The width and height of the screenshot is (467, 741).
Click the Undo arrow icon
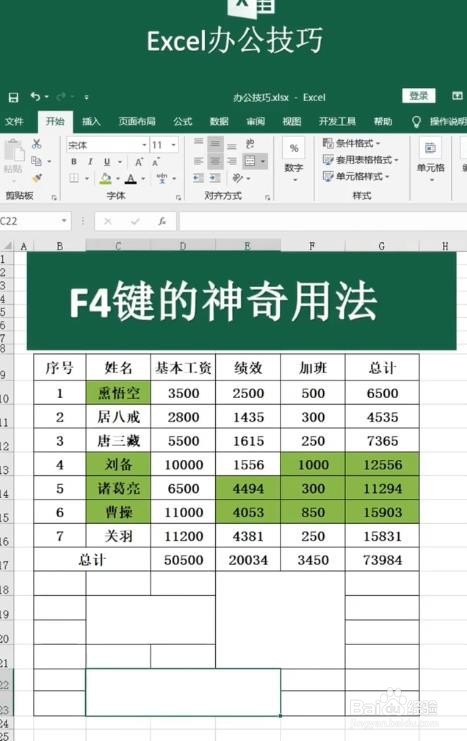click(x=36, y=96)
